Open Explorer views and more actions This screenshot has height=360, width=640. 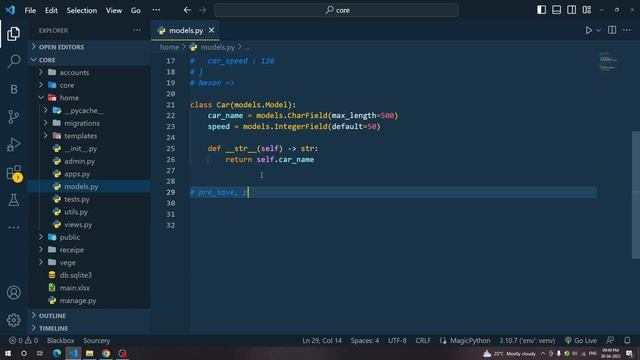pyautogui.click(x=137, y=30)
